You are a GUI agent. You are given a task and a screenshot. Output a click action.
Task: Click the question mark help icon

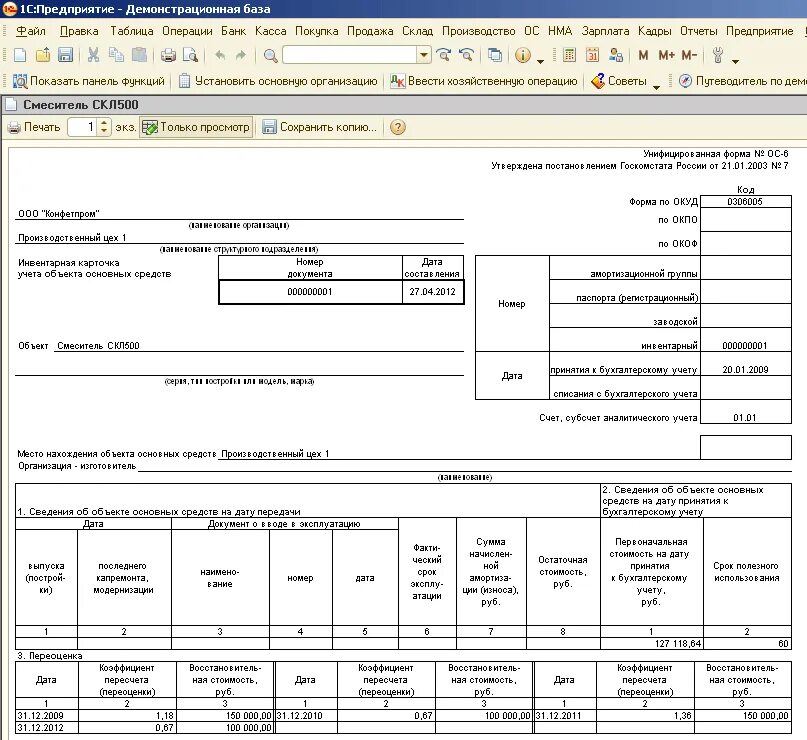(x=397, y=127)
